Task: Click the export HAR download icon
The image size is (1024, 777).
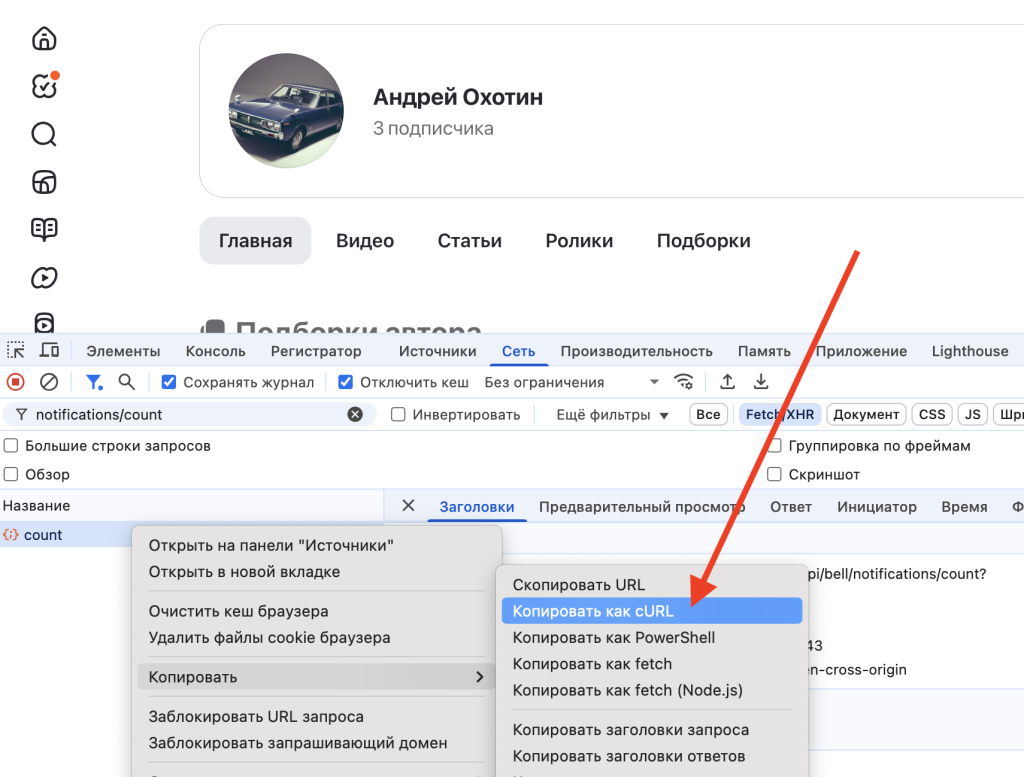Action: [761, 382]
